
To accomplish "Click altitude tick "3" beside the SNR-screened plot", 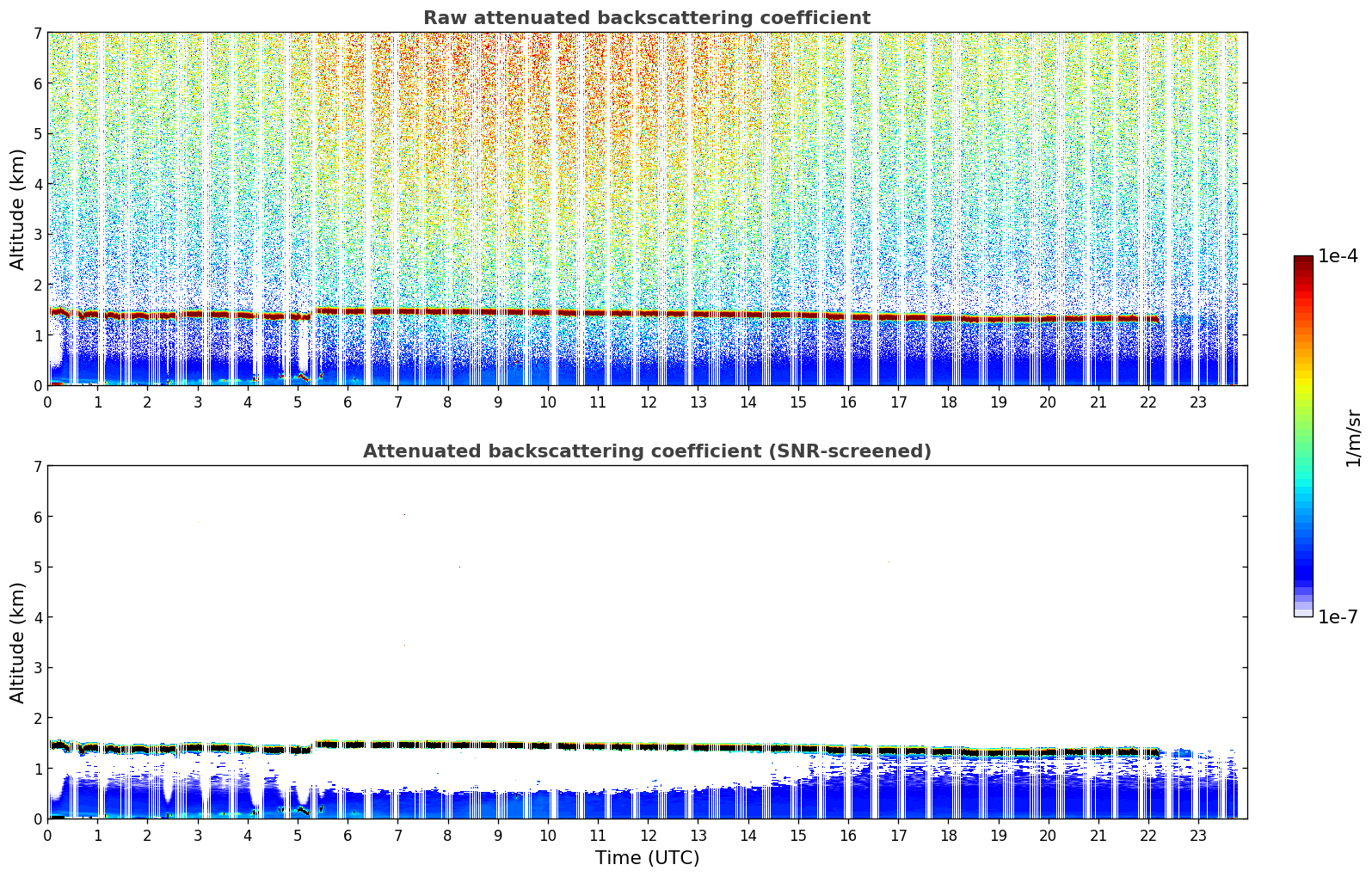I will (x=38, y=667).
